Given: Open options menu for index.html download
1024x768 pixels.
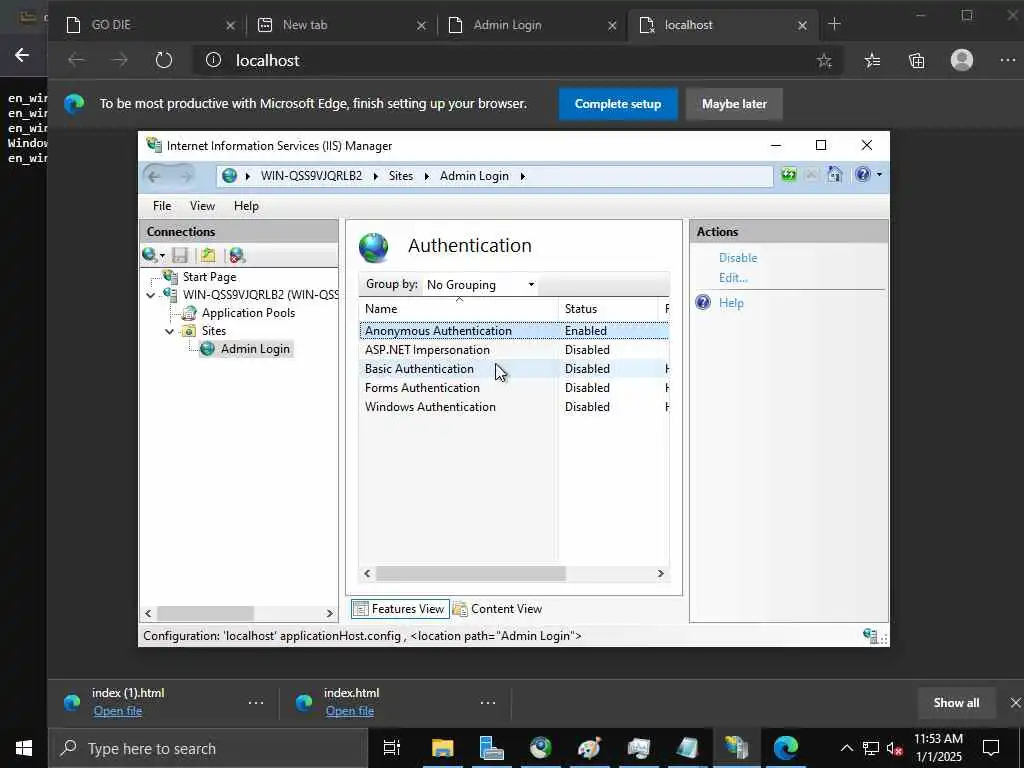Looking at the screenshot, I should (x=488, y=703).
